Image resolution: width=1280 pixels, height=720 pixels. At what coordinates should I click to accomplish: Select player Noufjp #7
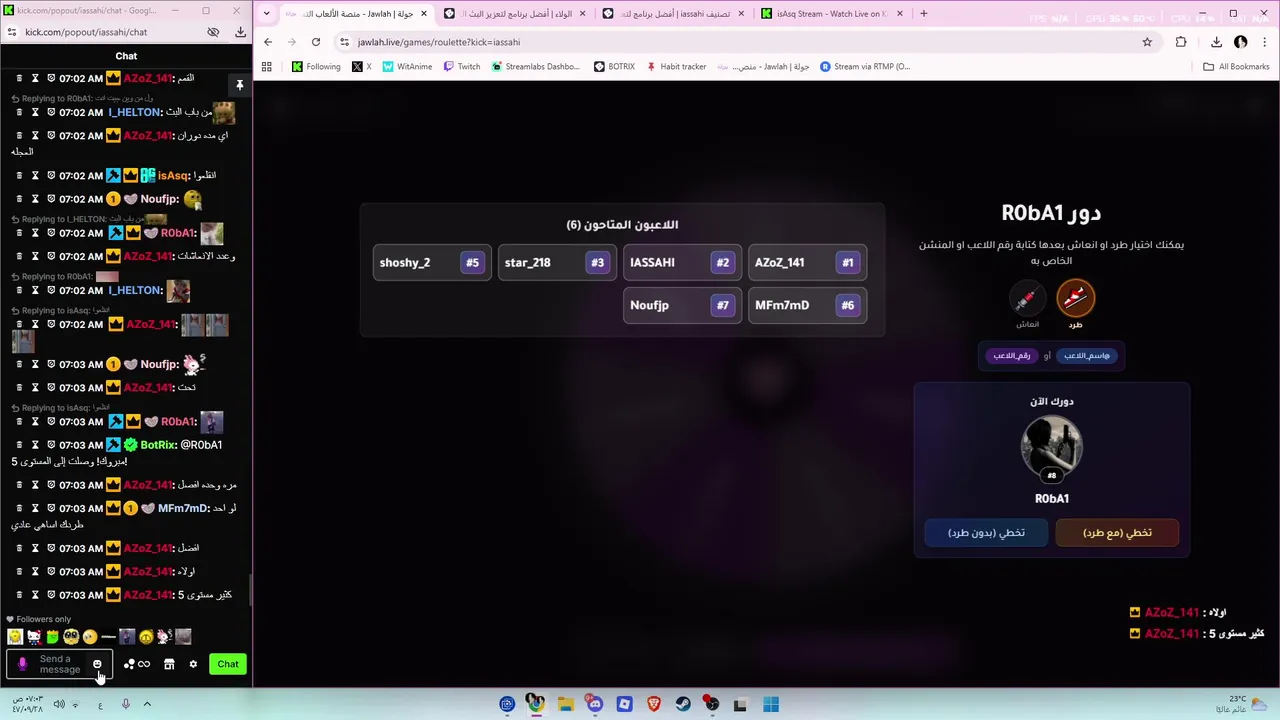[682, 305]
